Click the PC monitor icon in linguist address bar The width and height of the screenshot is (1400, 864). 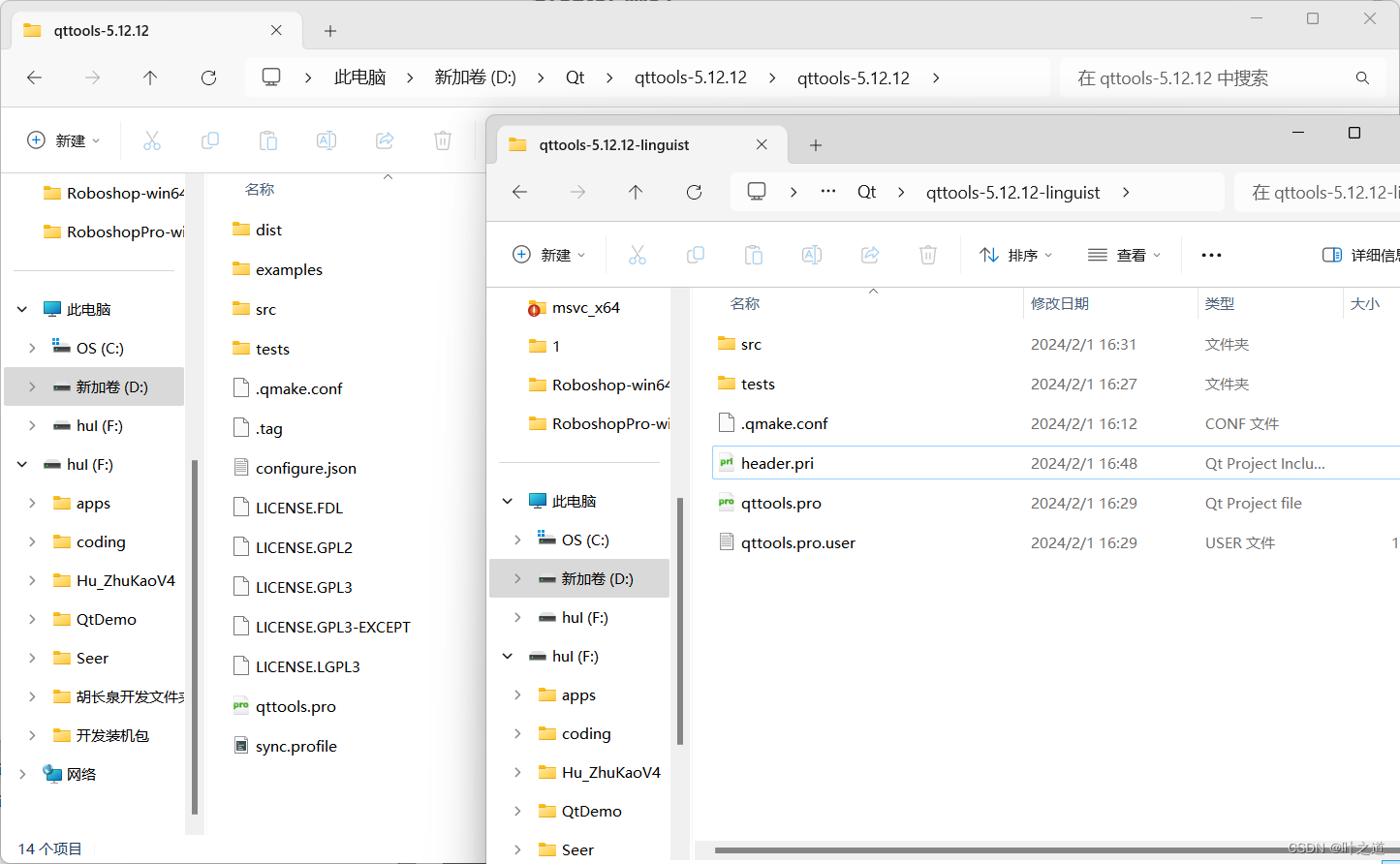tap(757, 191)
